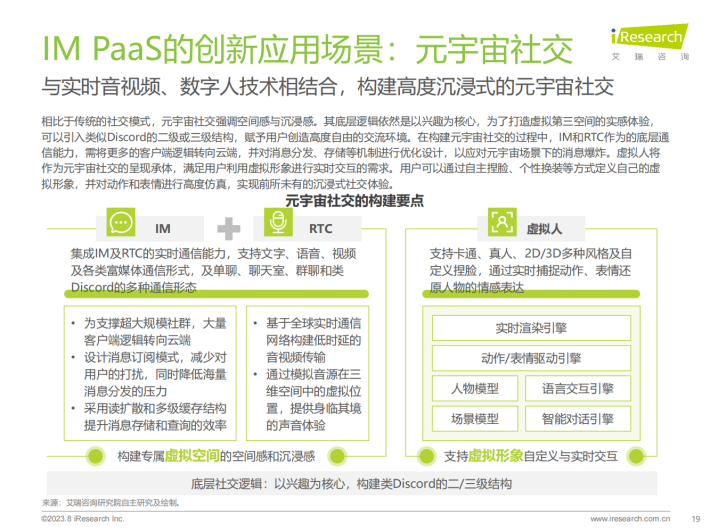Select the 实时渲染引擎 box
This screenshot has height=532, width=710.
pos(530,328)
